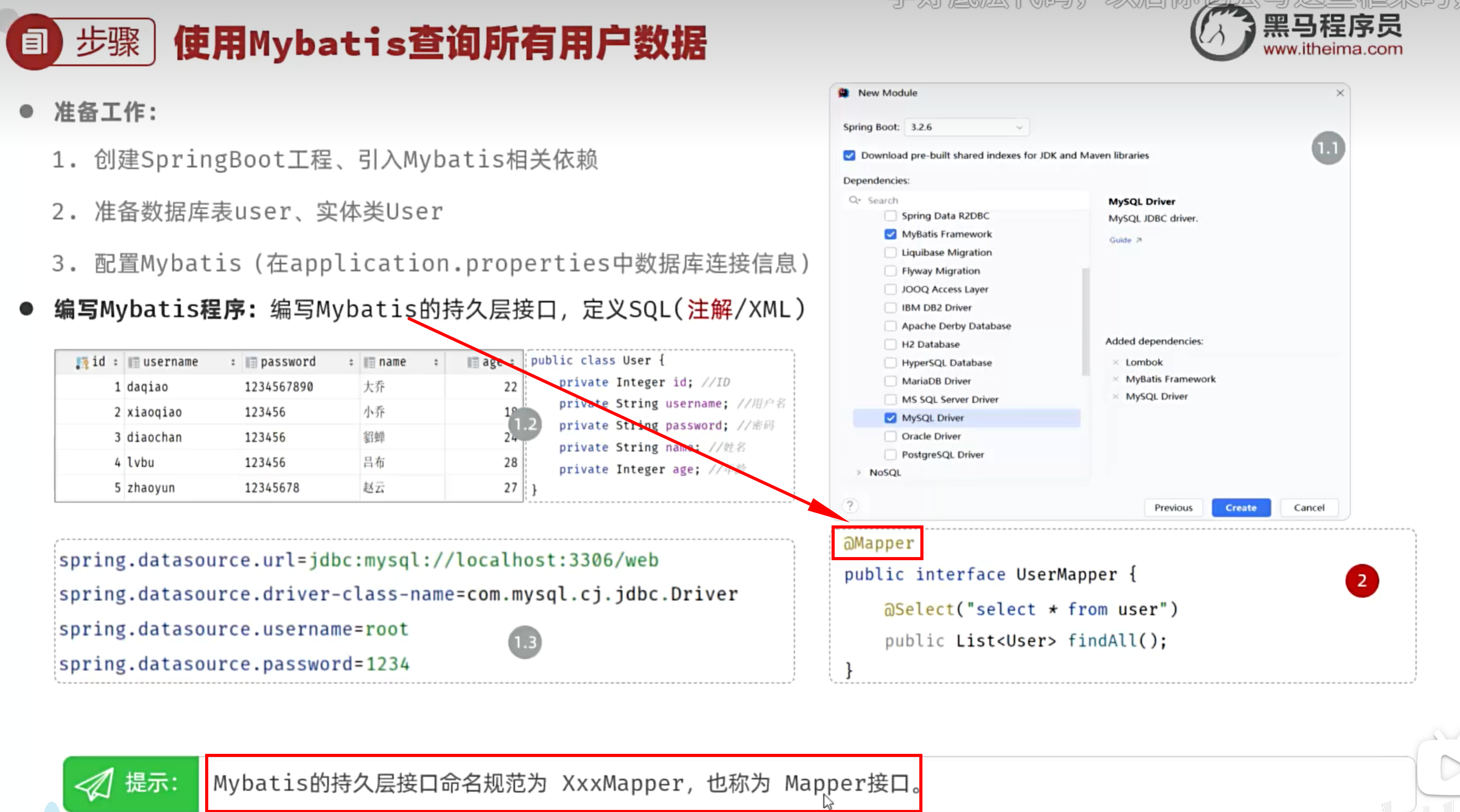Disable Download pre-built shared indexes checkbox

coord(849,155)
